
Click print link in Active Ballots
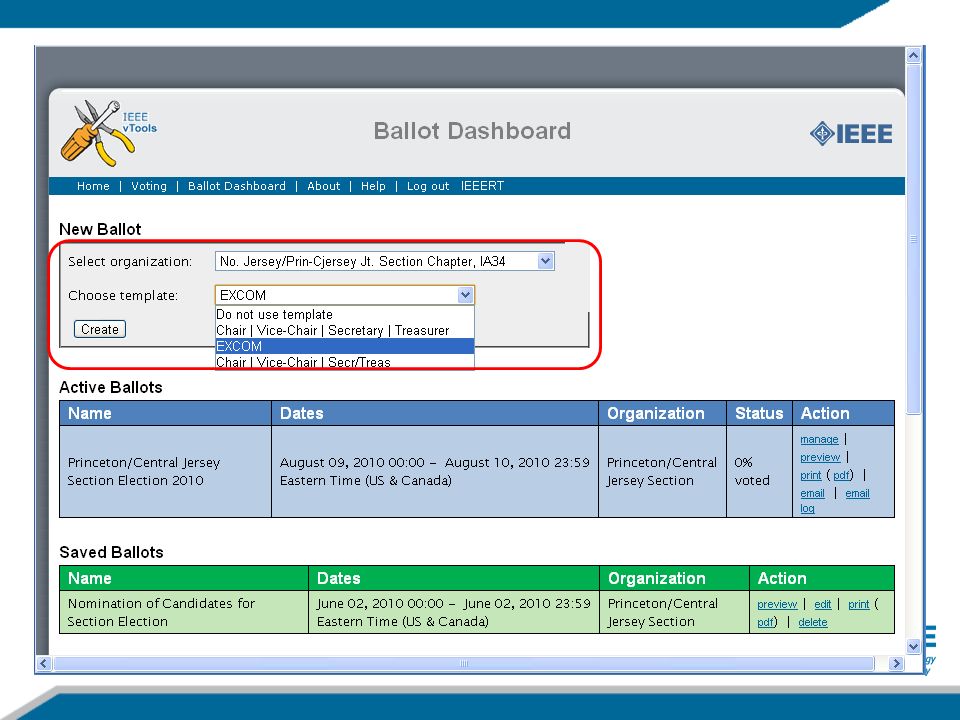(x=811, y=476)
